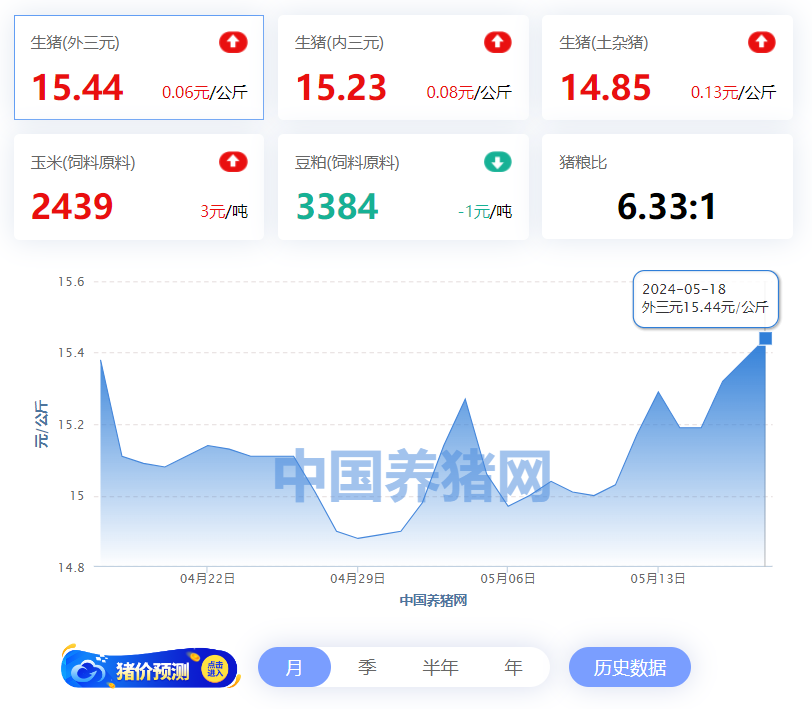812x709 pixels.
Task: Click the red up arrow on 内三元 card
Action: pos(498,42)
